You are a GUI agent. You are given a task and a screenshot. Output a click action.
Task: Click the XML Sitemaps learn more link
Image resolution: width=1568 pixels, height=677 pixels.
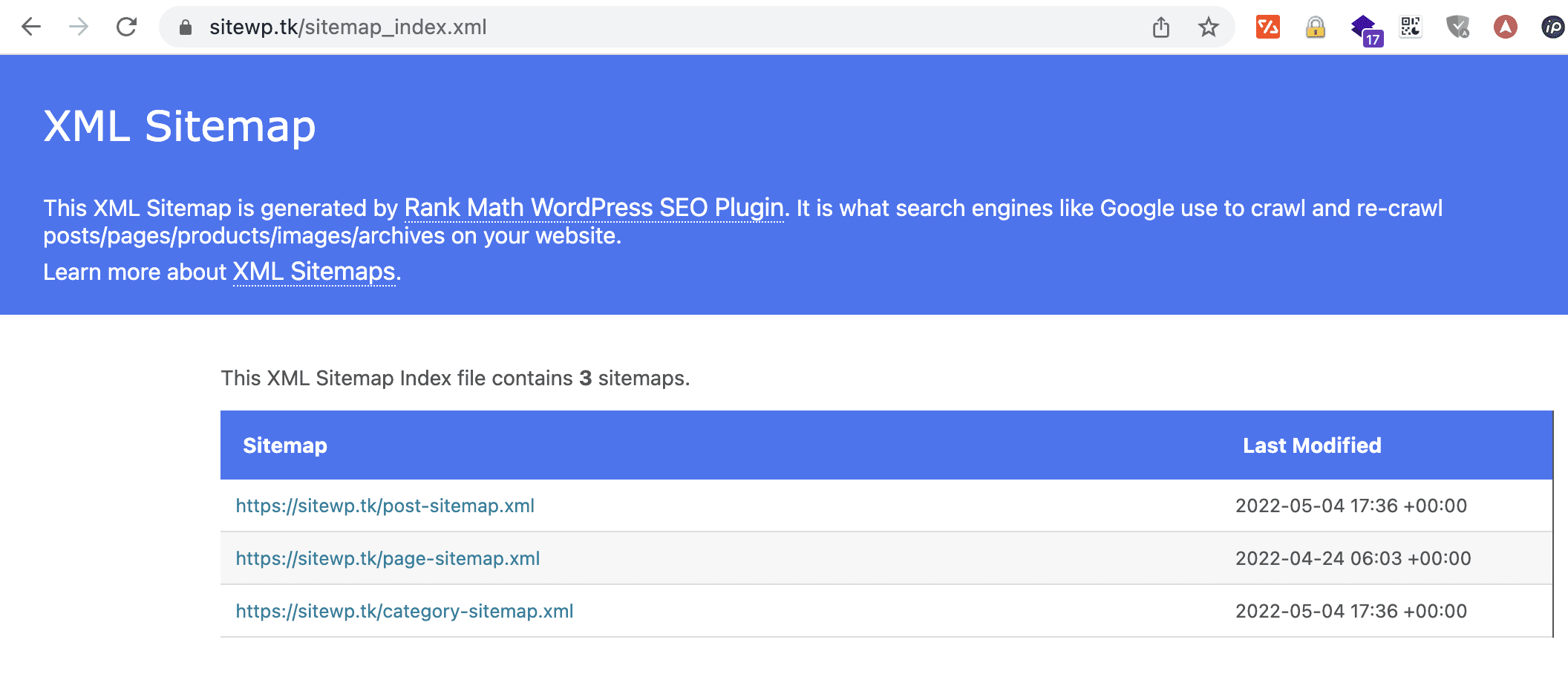(x=313, y=272)
